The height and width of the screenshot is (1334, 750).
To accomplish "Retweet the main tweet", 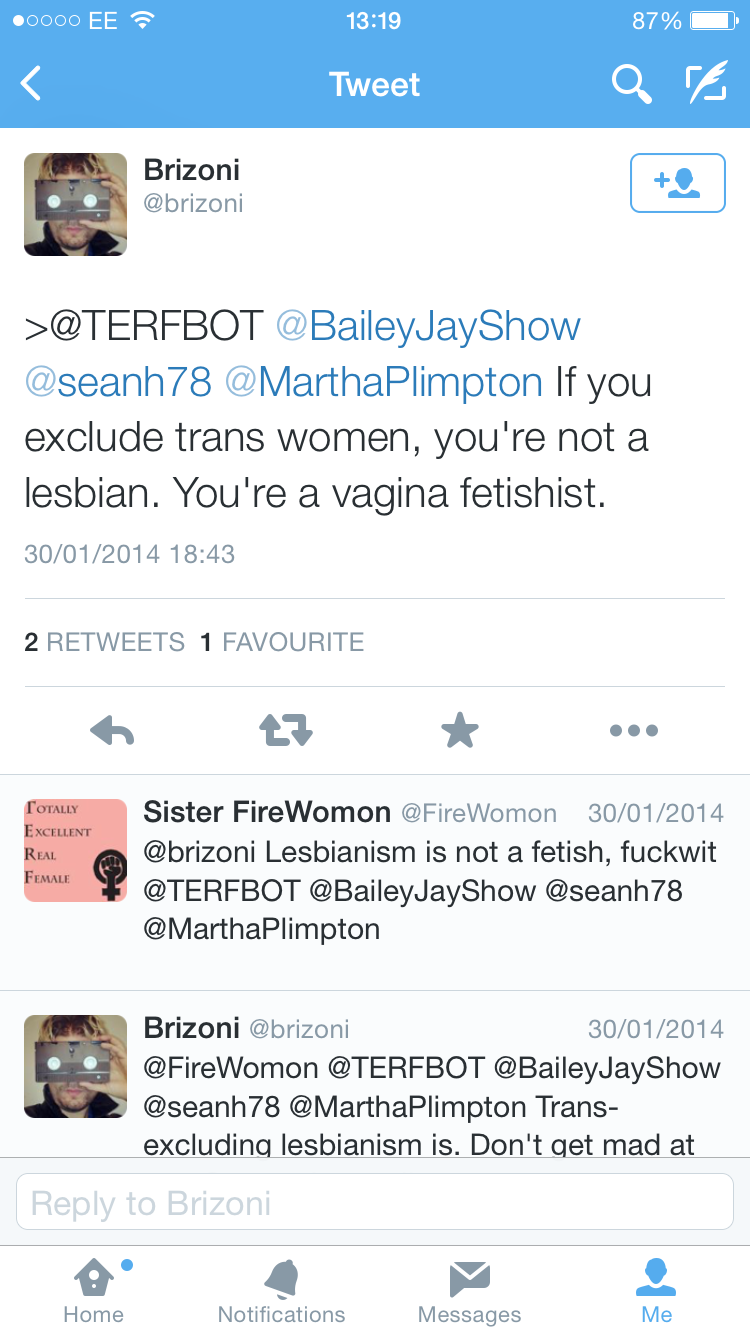I will point(286,731).
